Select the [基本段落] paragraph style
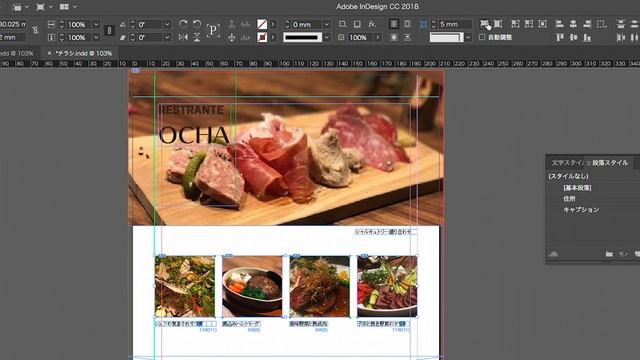This screenshot has height=360, width=640. 577,188
